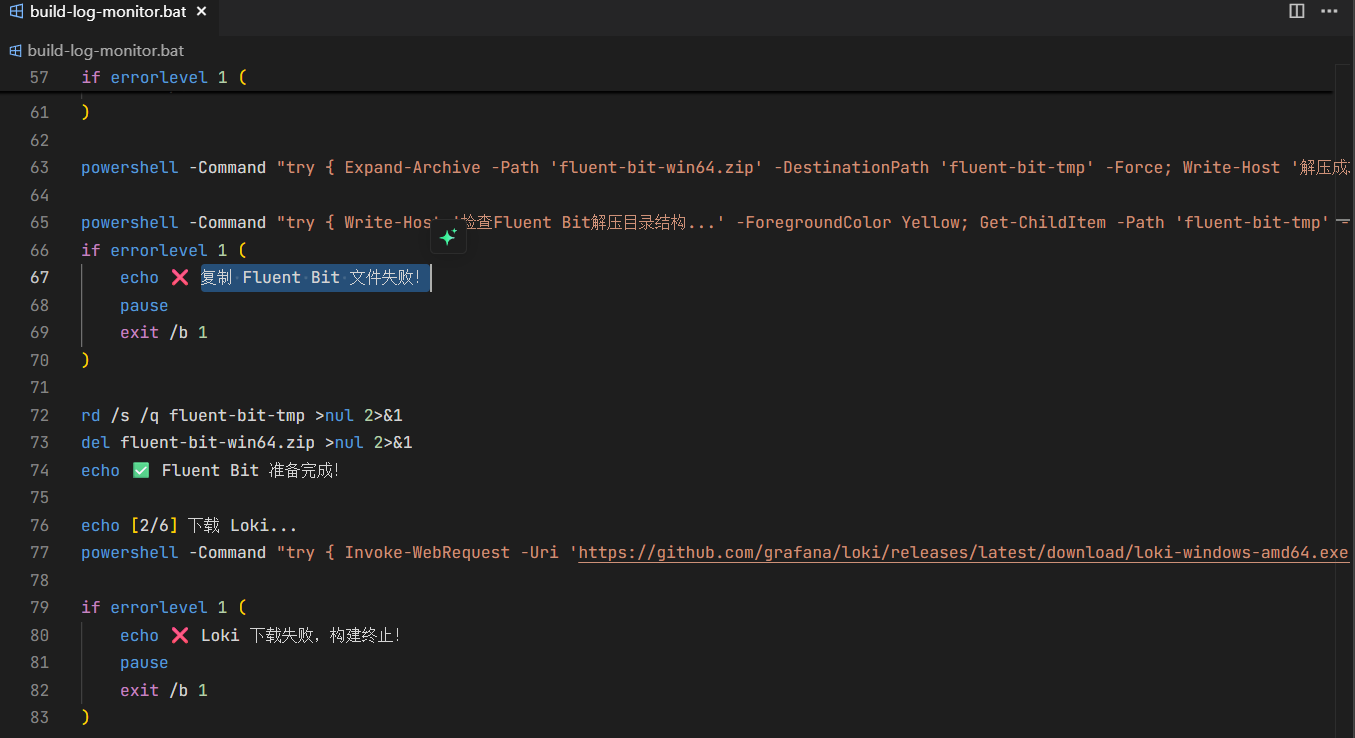Screen dimensions: 1355x738
Task: Click line number 62 in the gutter
Action: point(39,140)
